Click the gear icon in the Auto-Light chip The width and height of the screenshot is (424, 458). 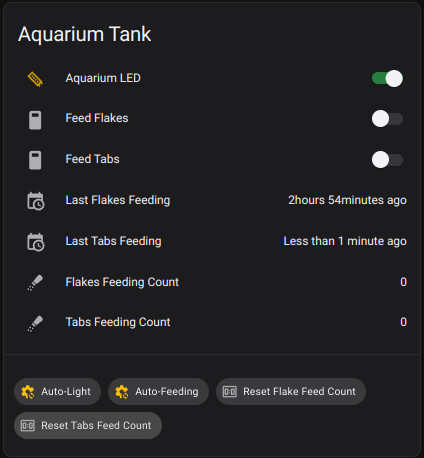pyautogui.click(x=28, y=392)
